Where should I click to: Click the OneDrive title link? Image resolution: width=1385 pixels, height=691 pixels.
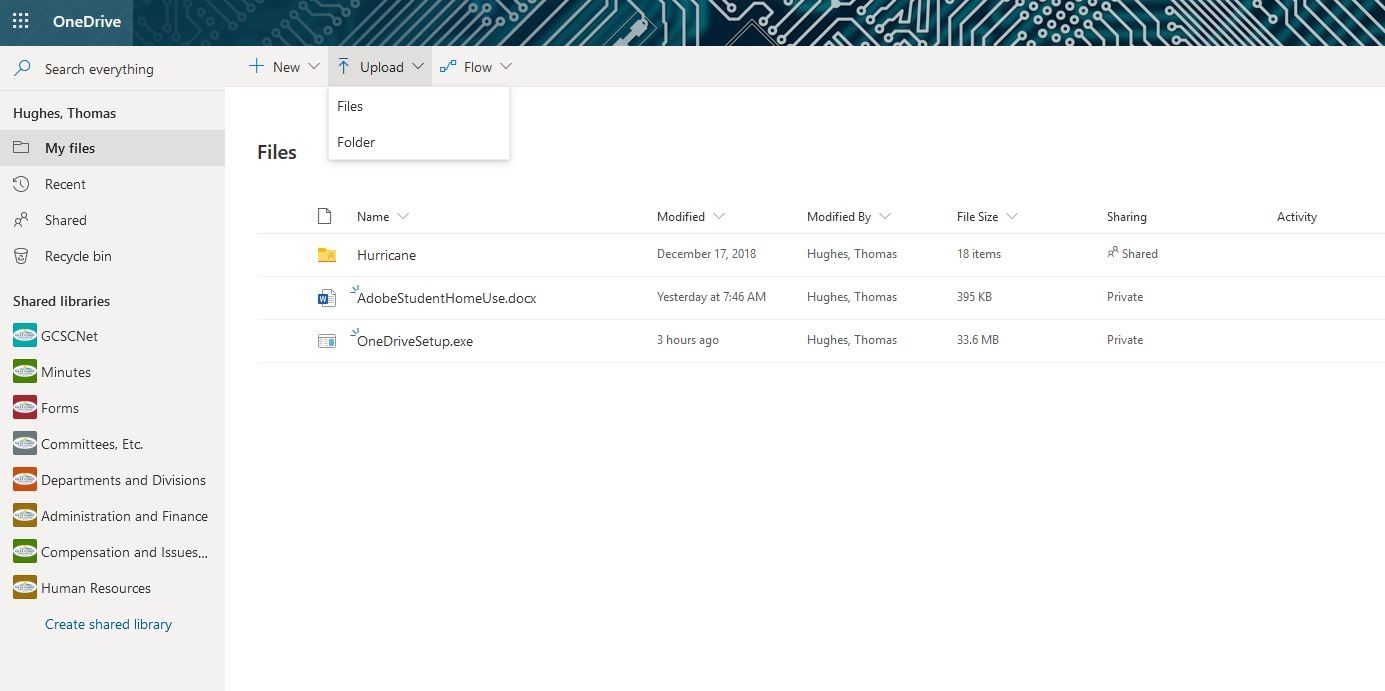[87, 22]
